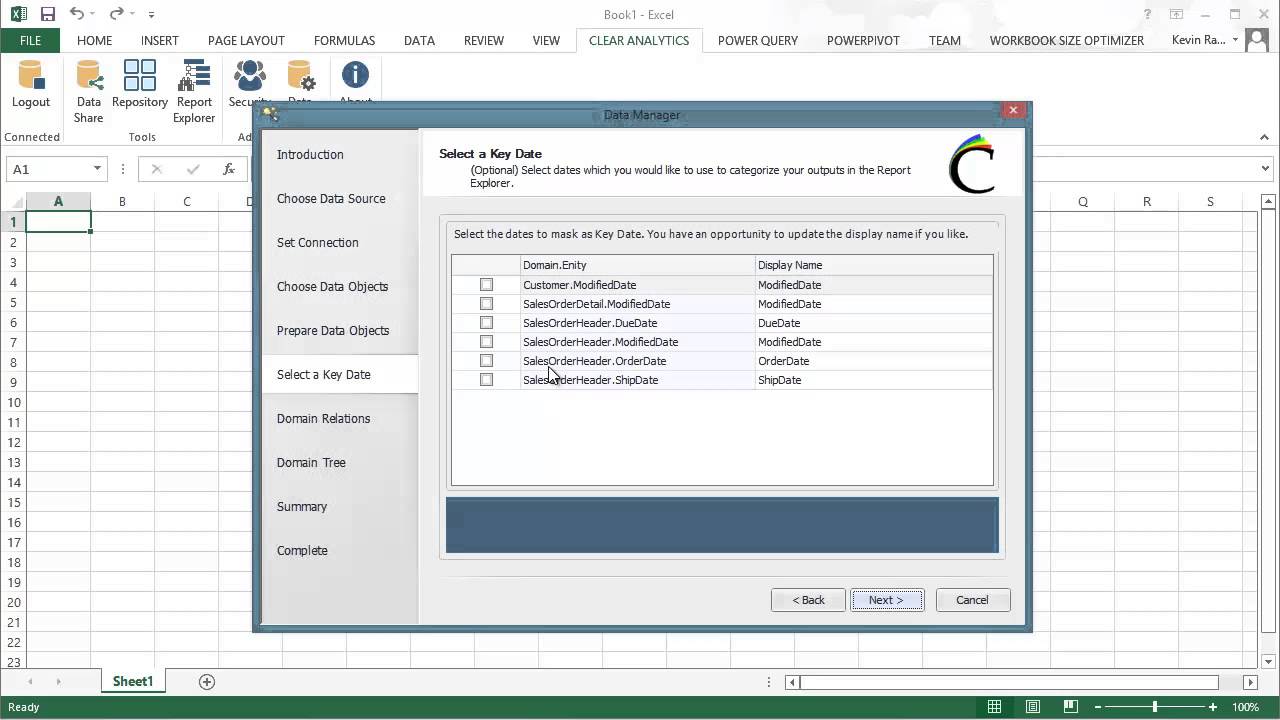The image size is (1280, 720).
Task: Click the ShipDate display name cell
Action: 873,380
